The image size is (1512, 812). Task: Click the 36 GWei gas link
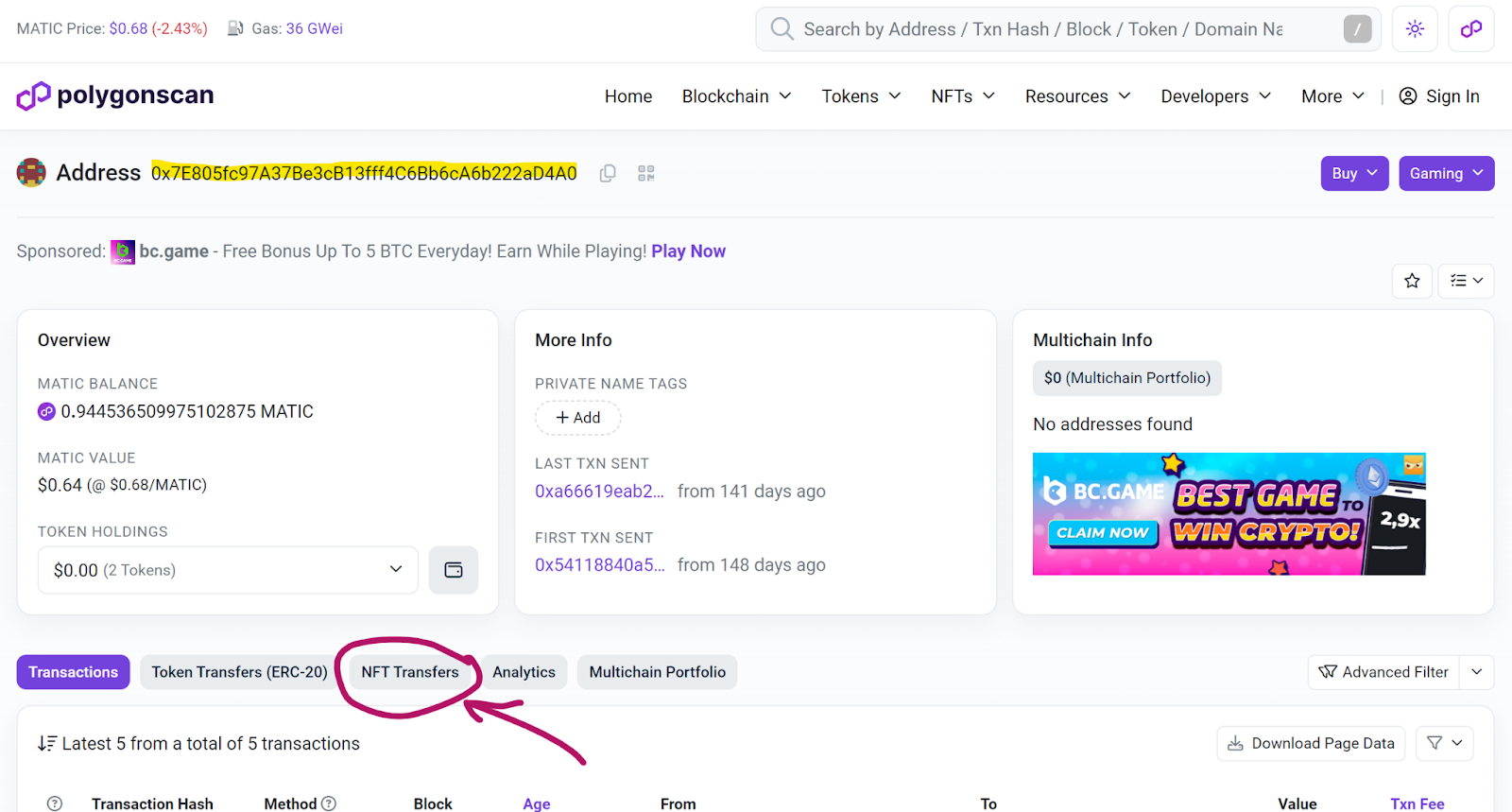315,28
